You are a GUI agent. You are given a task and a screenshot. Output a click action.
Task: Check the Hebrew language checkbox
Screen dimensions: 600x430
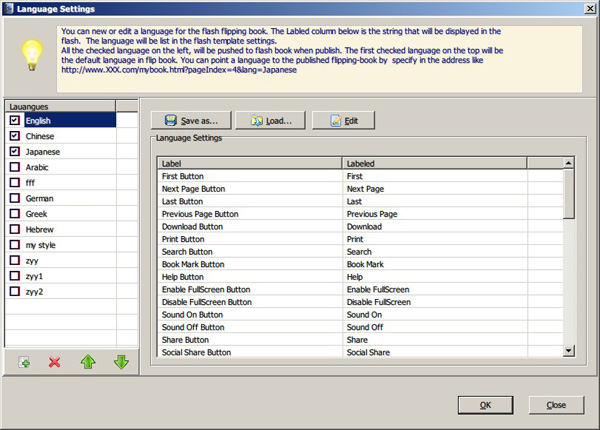[15, 229]
